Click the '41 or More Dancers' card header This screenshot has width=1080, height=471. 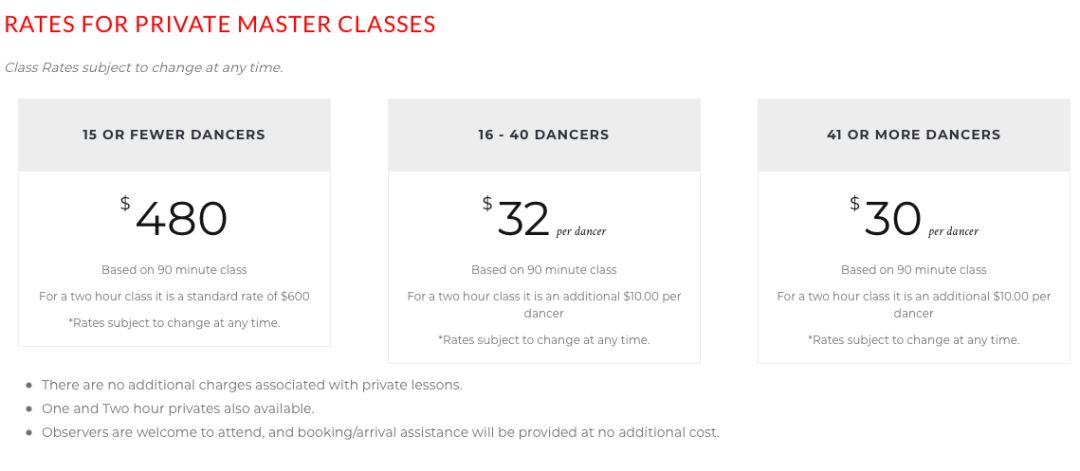[913, 134]
